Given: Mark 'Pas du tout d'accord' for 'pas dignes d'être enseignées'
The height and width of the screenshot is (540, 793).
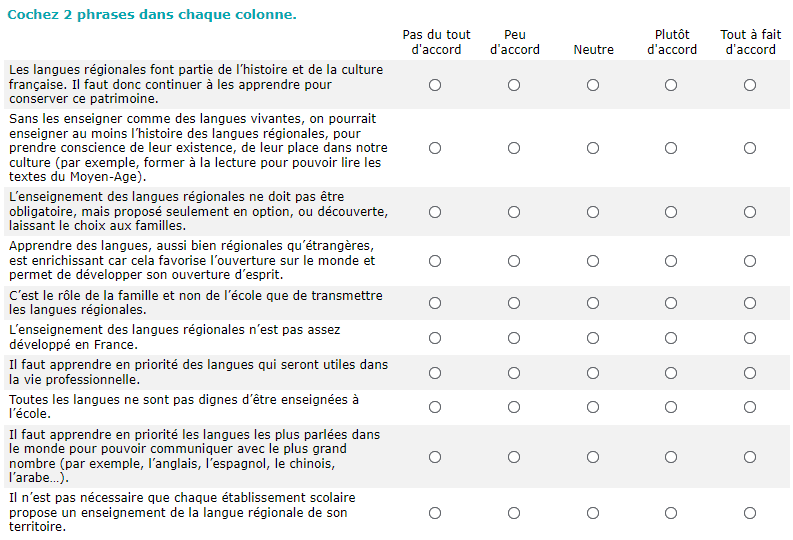Looking at the screenshot, I should point(435,407).
